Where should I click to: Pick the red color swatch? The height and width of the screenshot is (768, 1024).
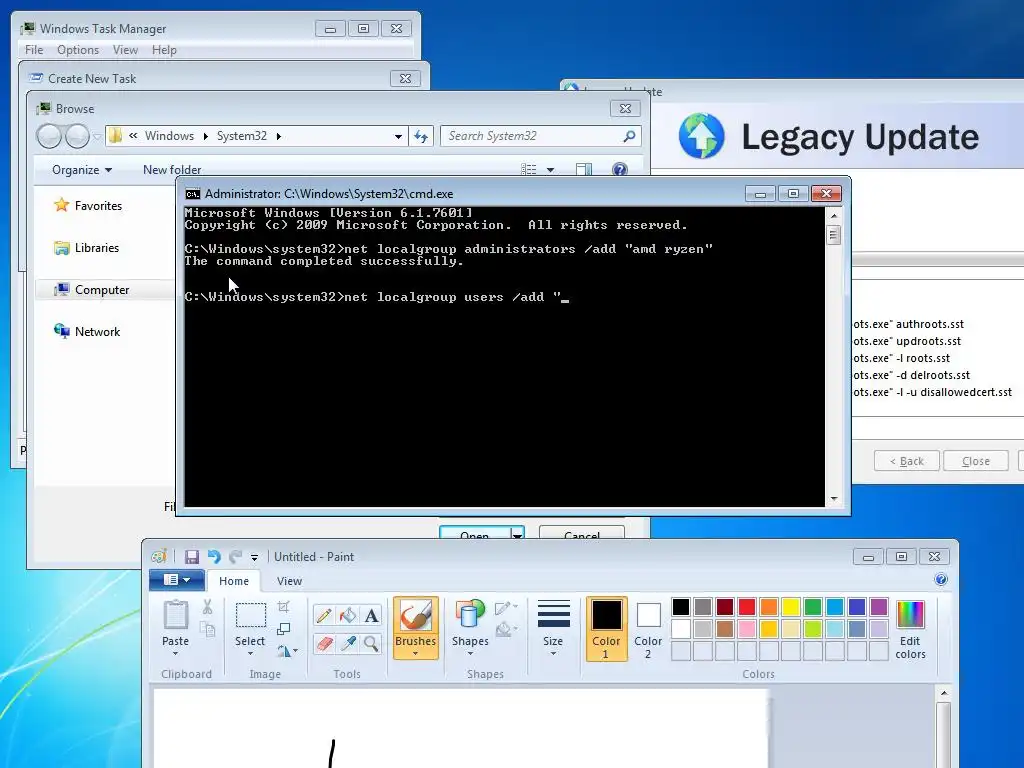coord(747,607)
